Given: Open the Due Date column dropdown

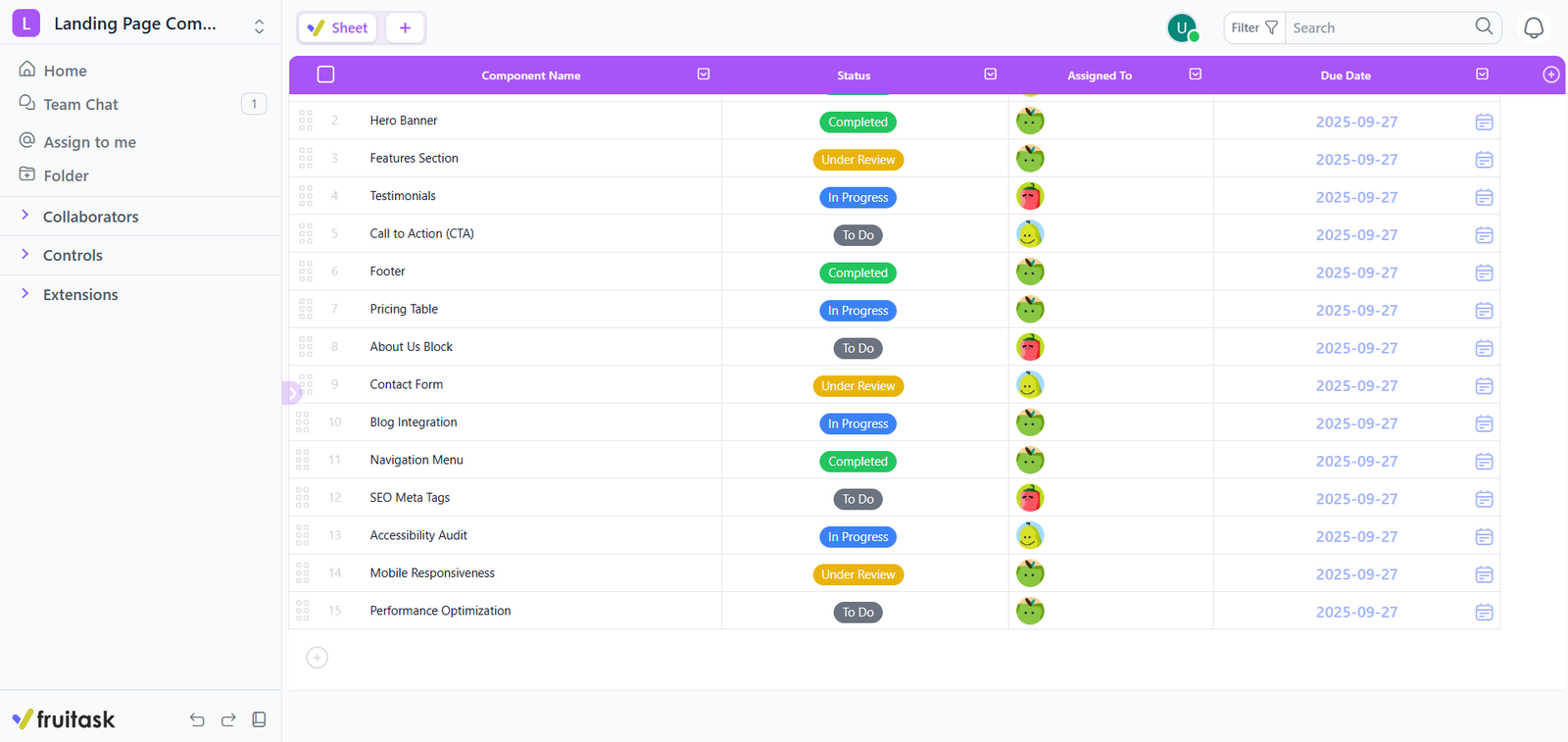Looking at the screenshot, I should tap(1482, 74).
